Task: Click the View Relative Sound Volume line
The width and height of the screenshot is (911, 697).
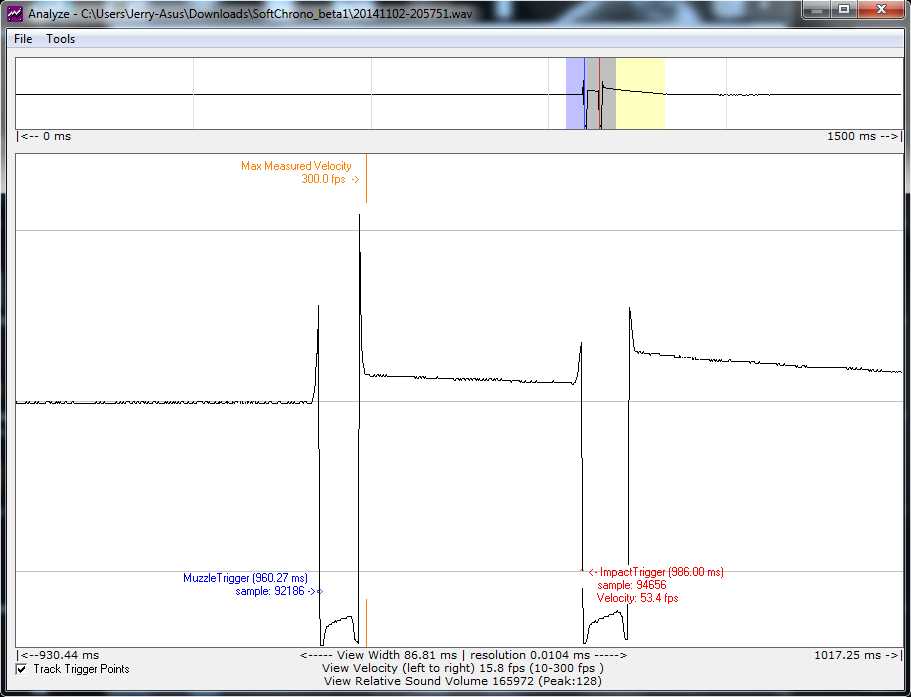Action: (x=463, y=681)
